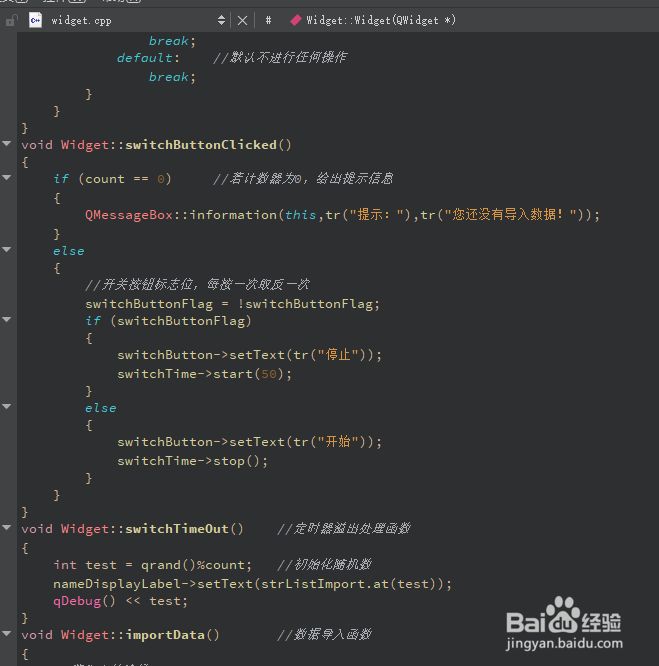
Task: Collapse the switchTimeOut function fold marker
Action: [x=7, y=528]
